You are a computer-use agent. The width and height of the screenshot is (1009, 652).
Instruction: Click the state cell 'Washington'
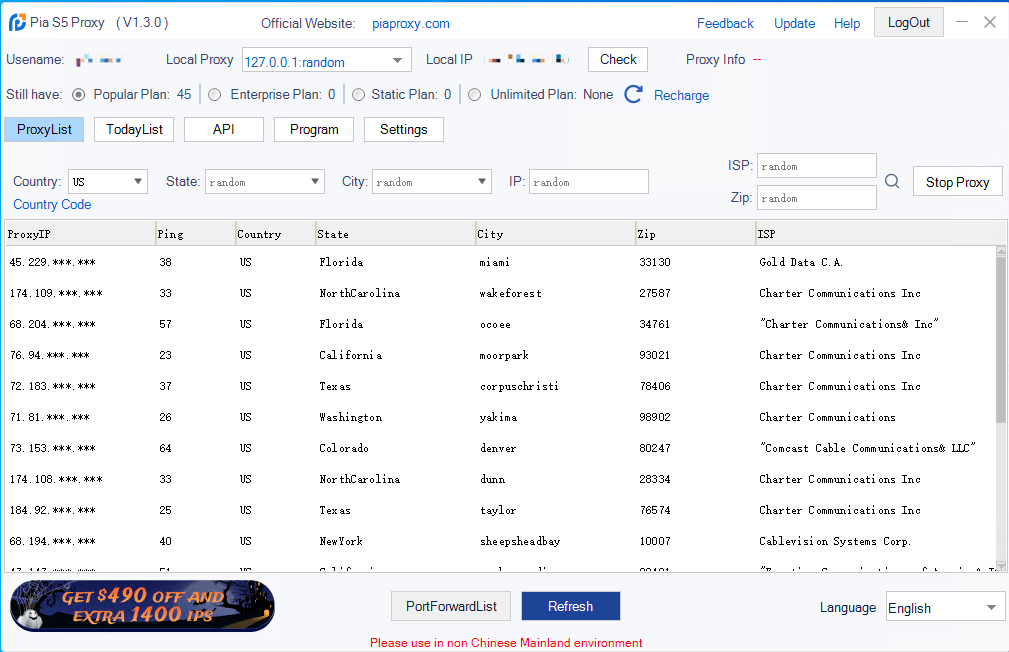coord(351,418)
